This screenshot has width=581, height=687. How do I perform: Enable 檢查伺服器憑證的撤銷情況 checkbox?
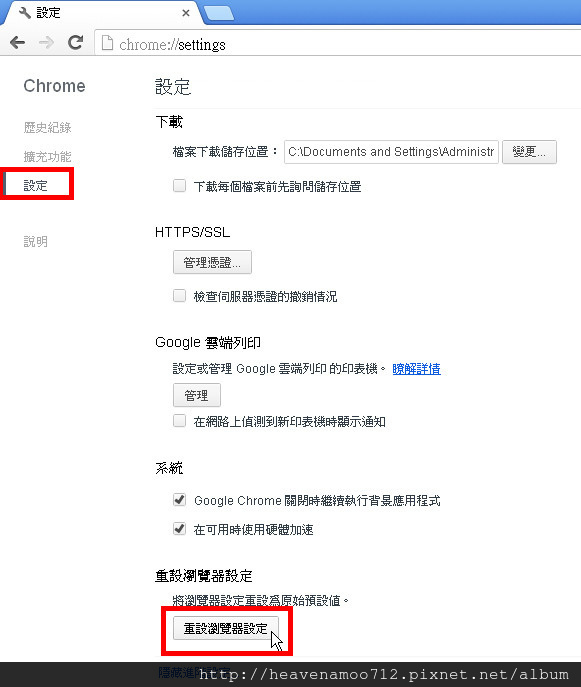click(179, 296)
